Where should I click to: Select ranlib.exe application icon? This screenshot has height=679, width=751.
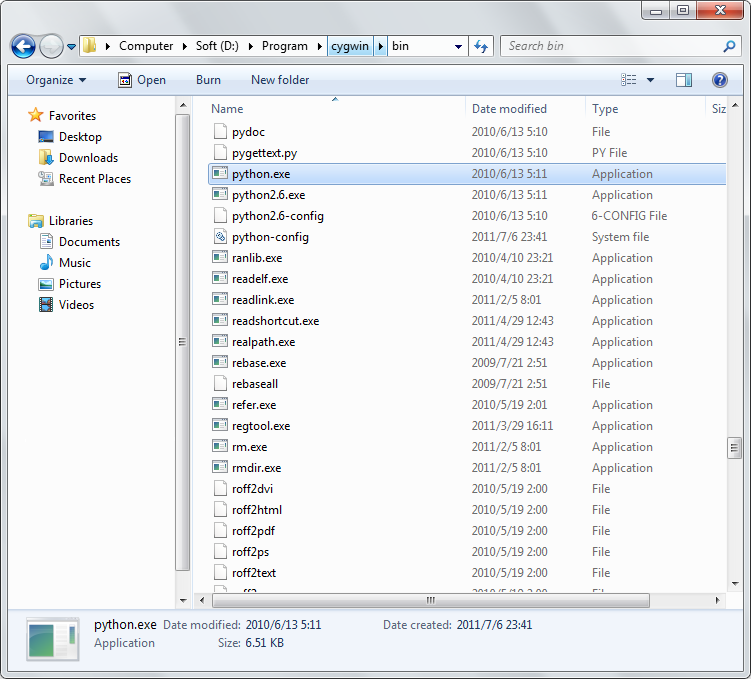point(220,258)
